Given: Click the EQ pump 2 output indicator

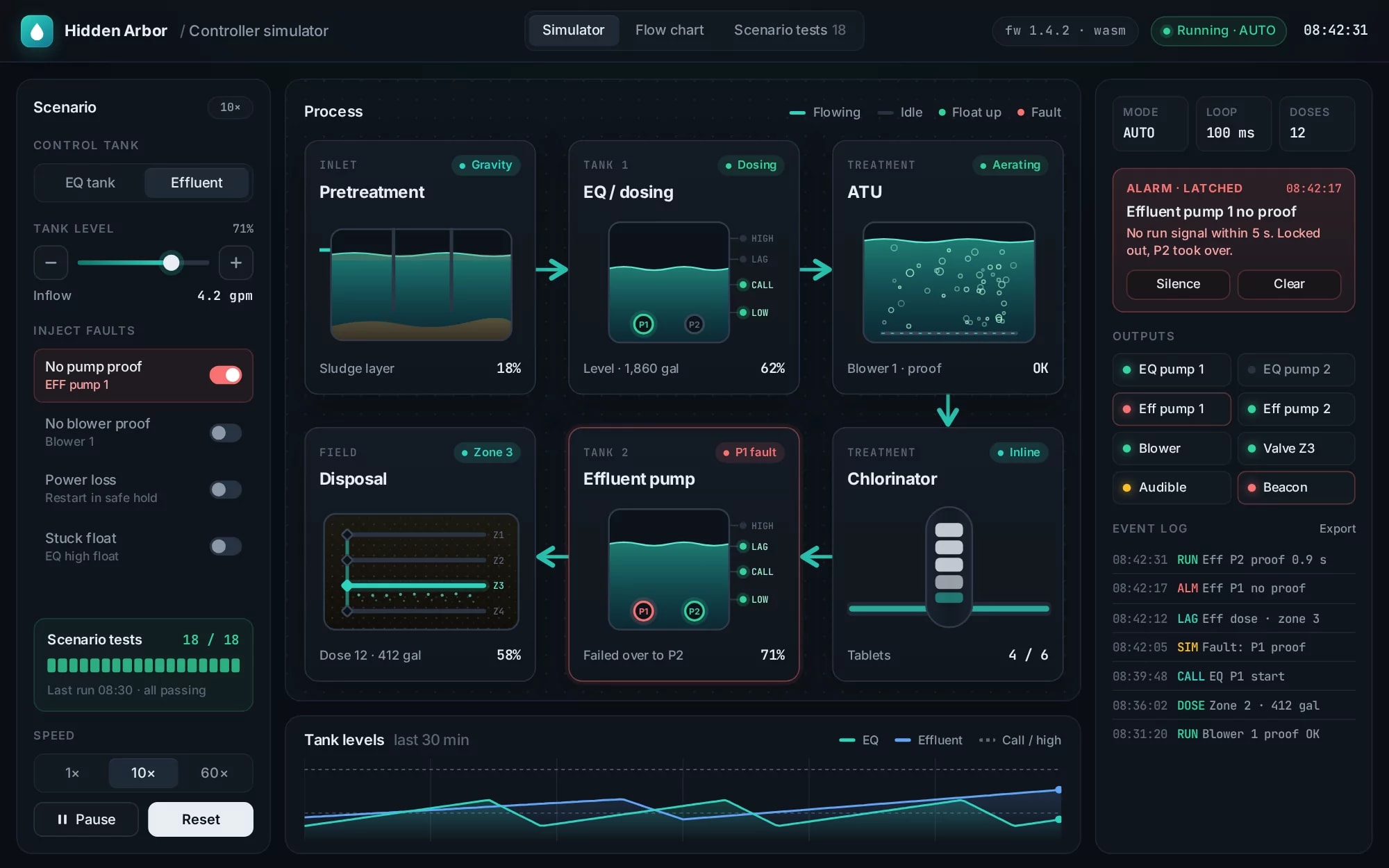Looking at the screenshot, I should pos(1296,369).
